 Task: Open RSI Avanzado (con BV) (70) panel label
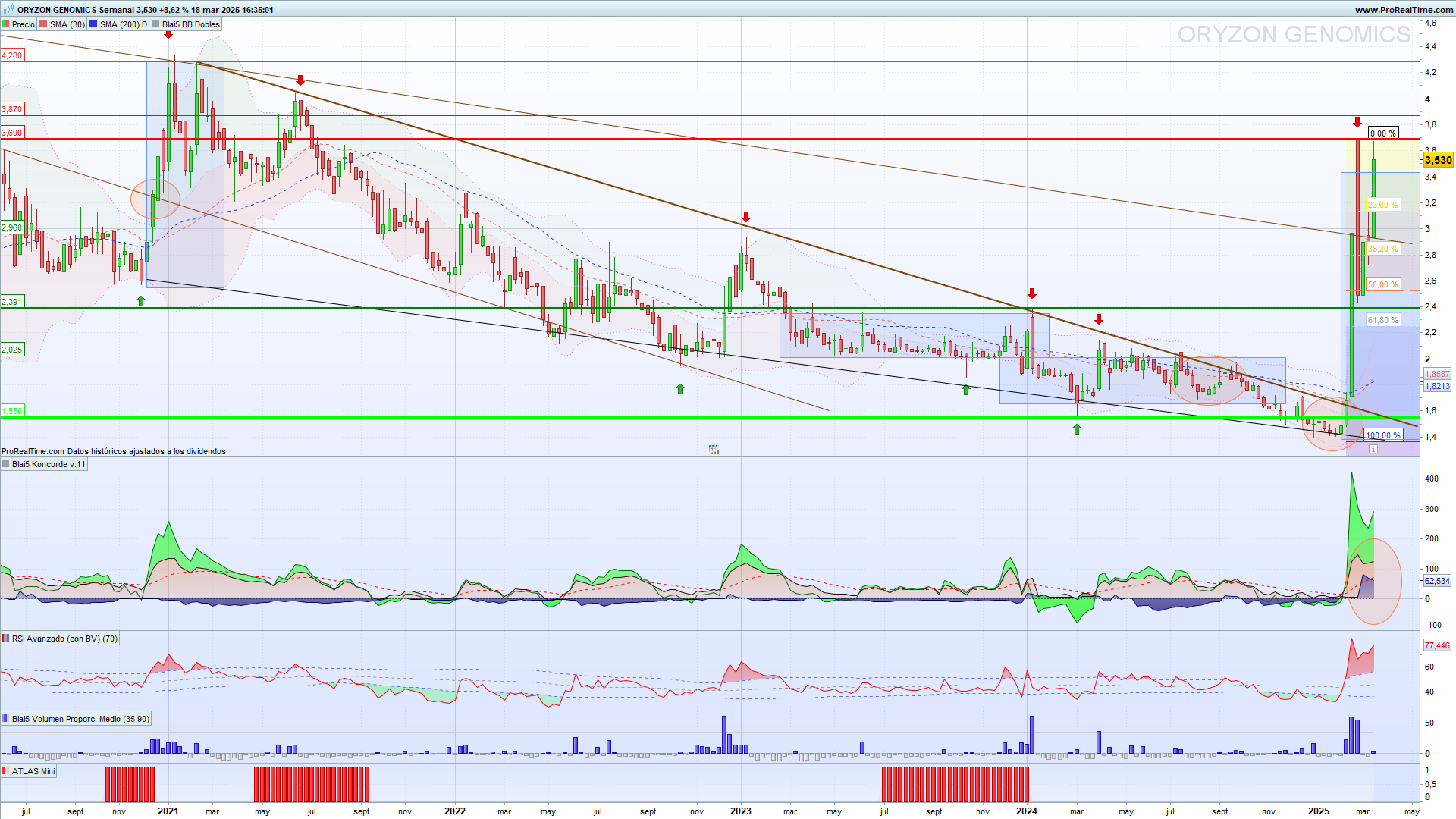pyautogui.click(x=64, y=639)
